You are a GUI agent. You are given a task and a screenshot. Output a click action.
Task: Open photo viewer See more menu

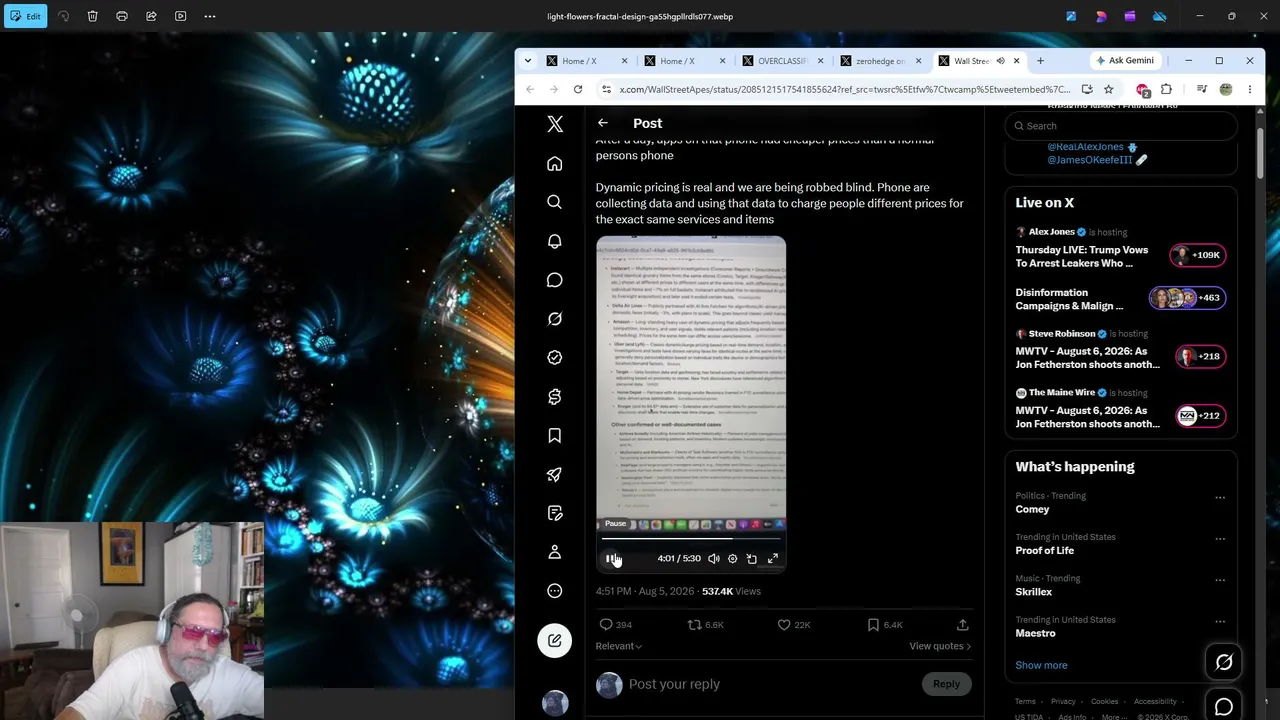coord(209,16)
